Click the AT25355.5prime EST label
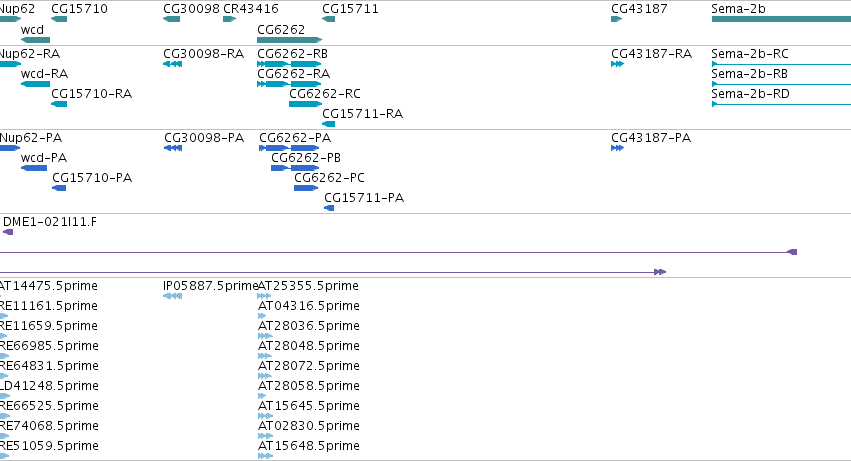 [x=308, y=286]
